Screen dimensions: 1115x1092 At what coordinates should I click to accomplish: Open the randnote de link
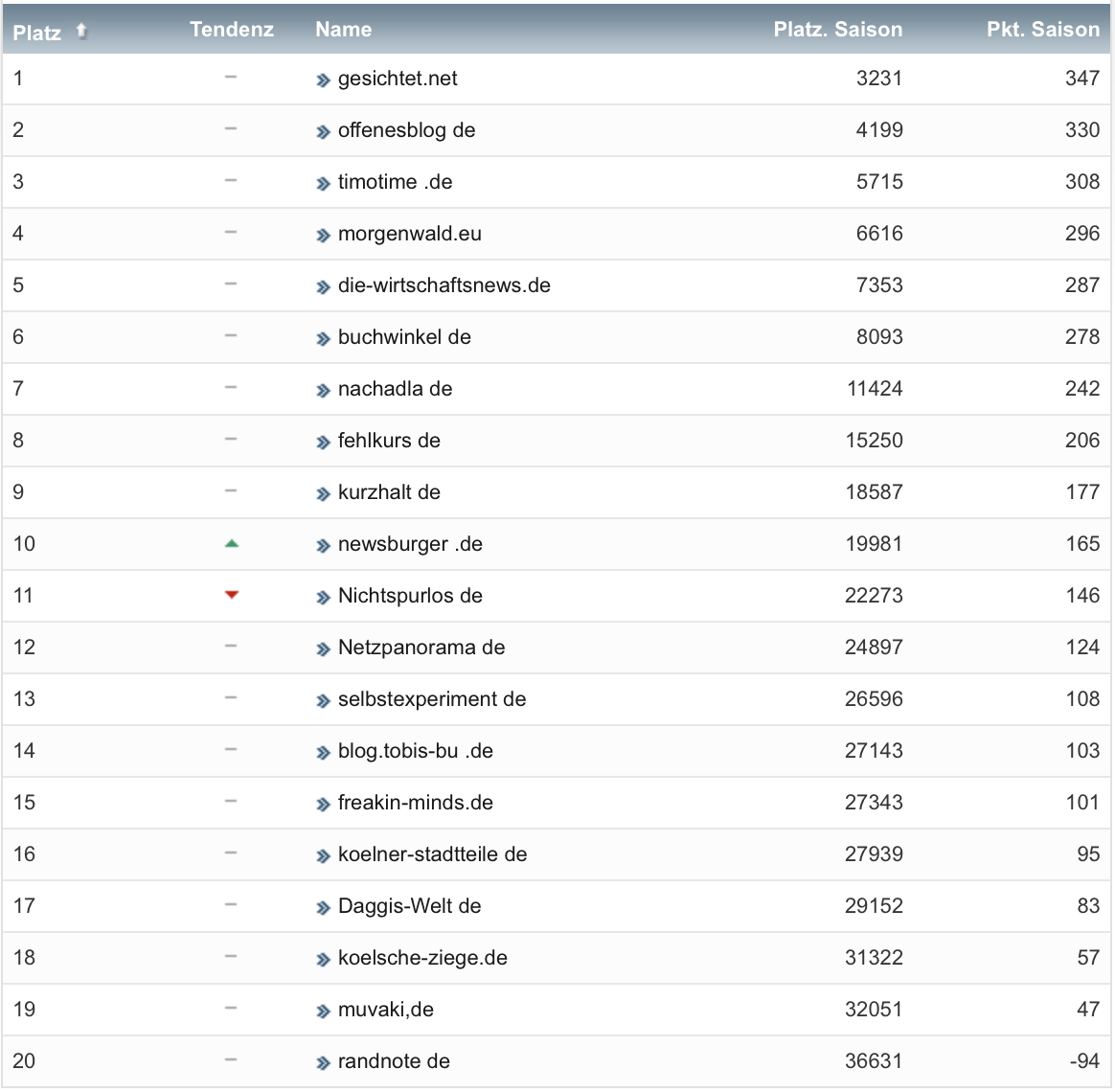(x=394, y=1061)
